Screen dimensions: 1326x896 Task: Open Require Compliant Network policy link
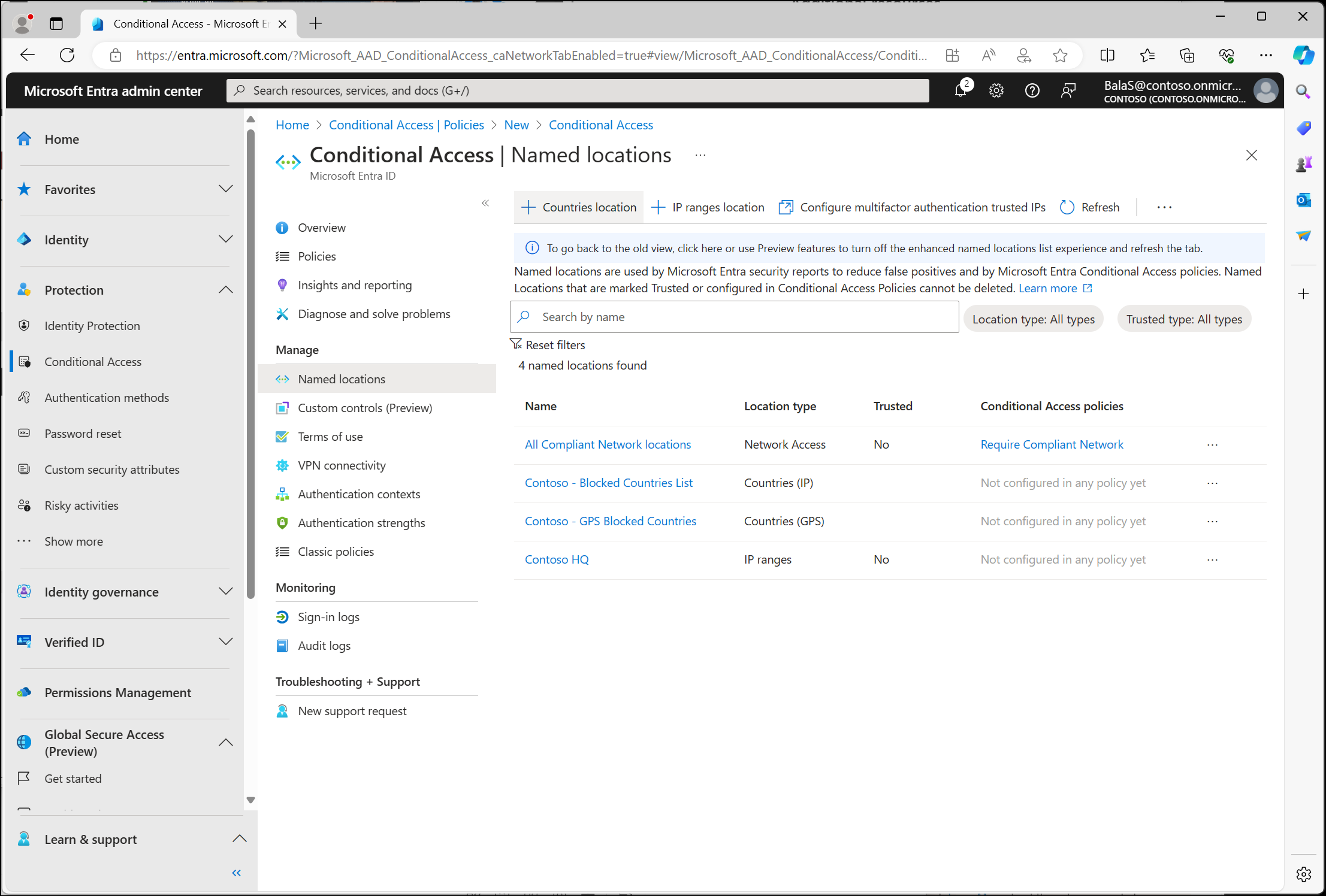coord(1052,444)
